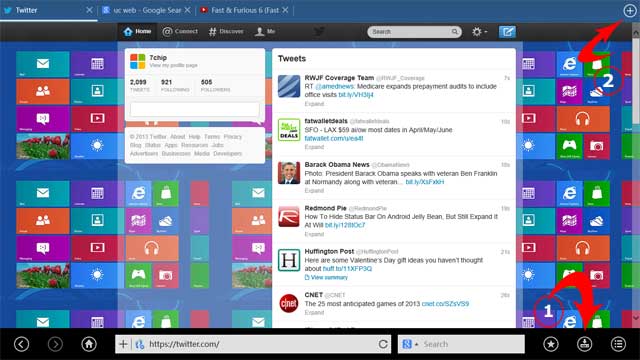
Task: Expand the CNET tweet
Action: pyautogui.click(x=314, y=313)
